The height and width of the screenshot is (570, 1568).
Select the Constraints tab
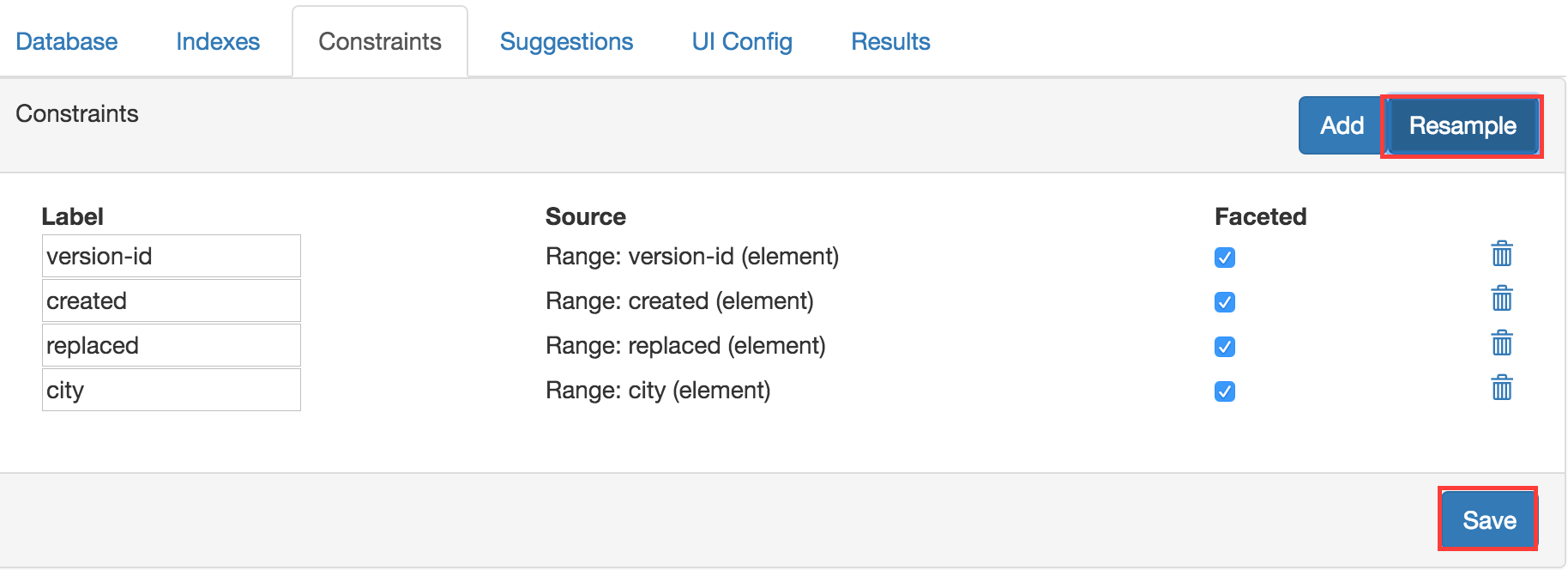[x=380, y=41]
